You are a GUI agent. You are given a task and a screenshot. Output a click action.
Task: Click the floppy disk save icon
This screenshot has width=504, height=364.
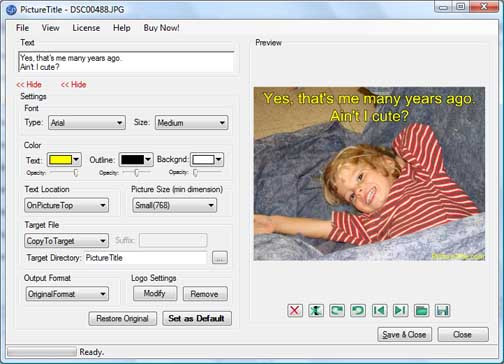[443, 310]
